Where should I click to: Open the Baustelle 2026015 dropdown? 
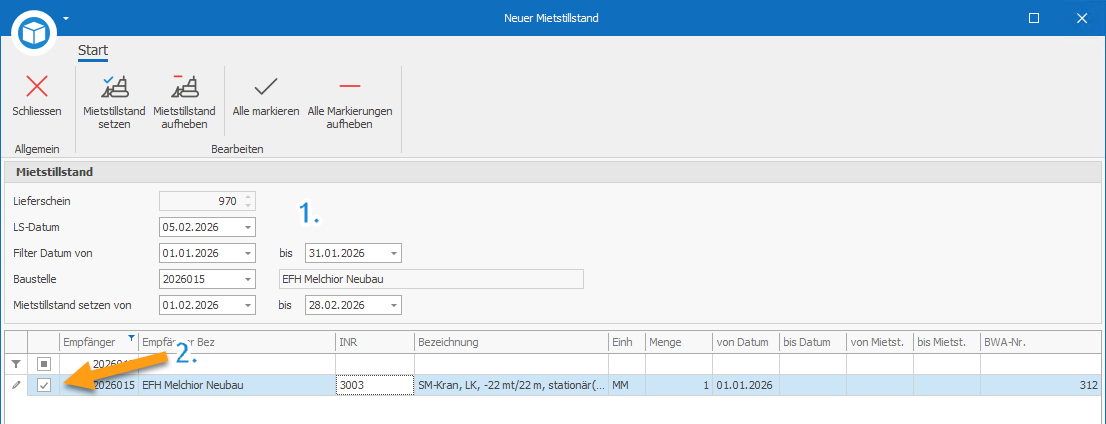[248, 279]
